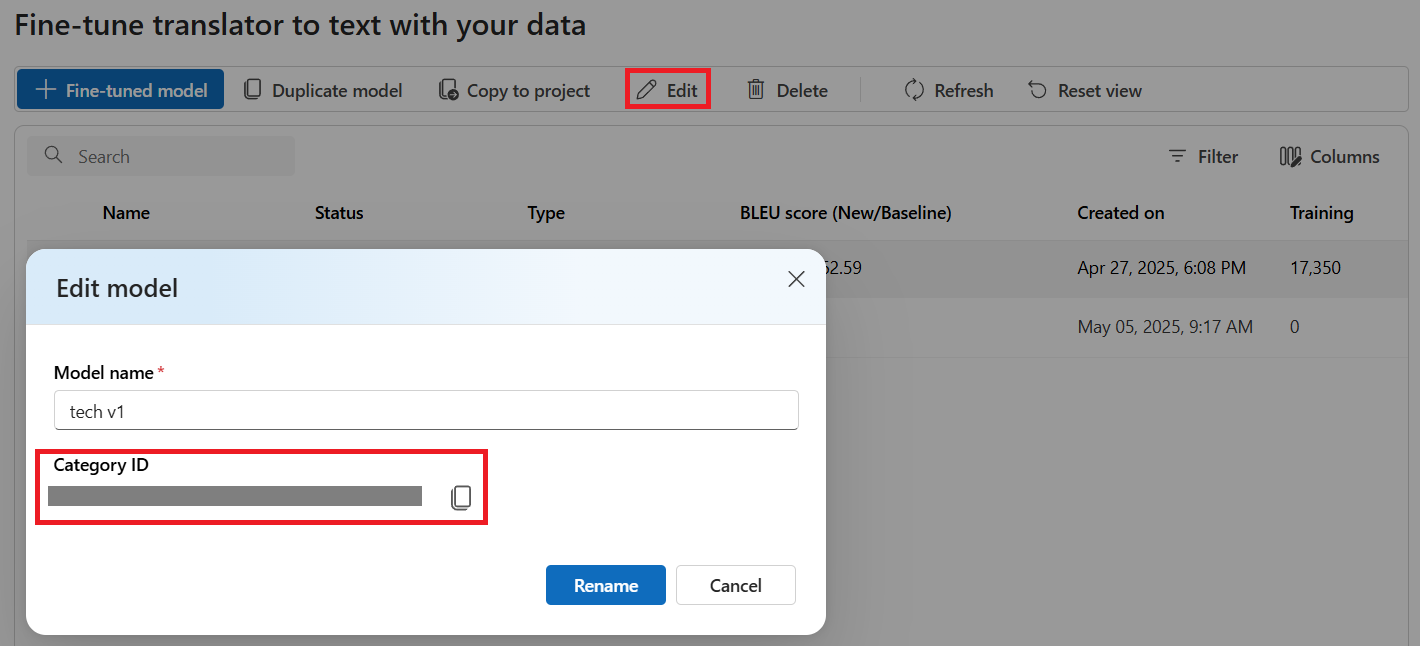The height and width of the screenshot is (646, 1420).
Task: Expand the Fine-tuned model menu
Action: click(120, 89)
